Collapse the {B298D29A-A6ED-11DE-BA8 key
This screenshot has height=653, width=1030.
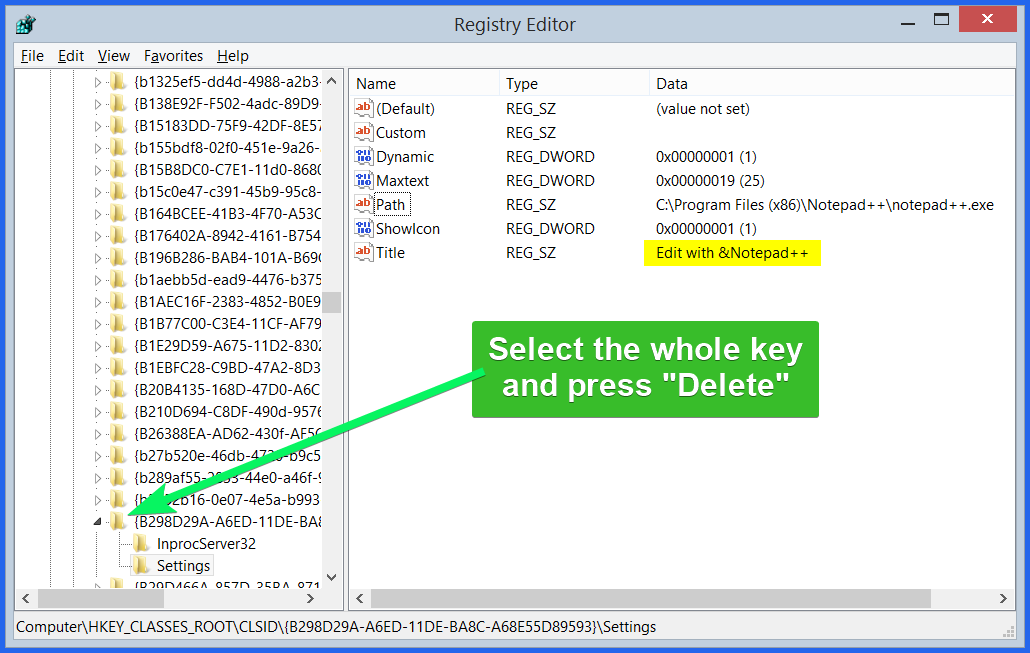[97, 521]
